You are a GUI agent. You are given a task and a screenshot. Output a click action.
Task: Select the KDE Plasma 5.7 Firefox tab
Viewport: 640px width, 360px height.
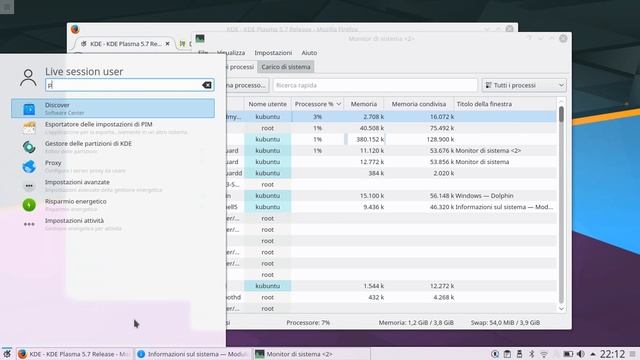(125, 44)
